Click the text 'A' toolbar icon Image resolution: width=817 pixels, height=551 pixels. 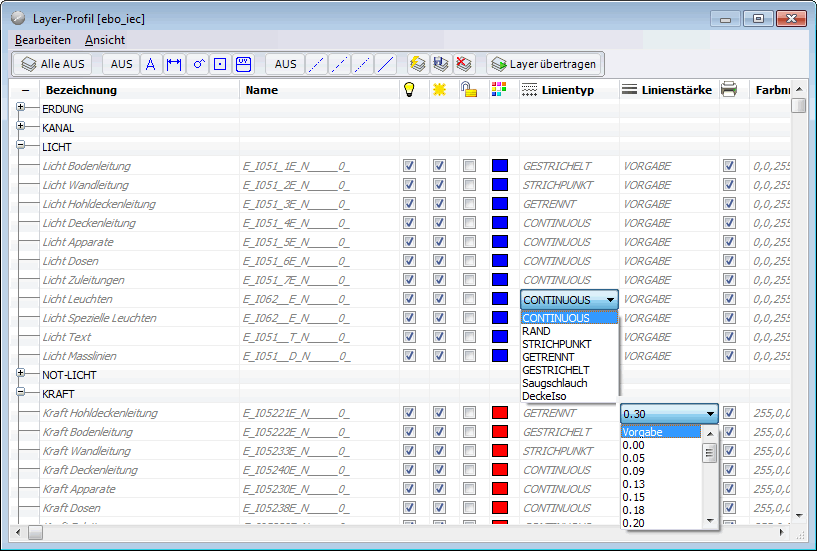coord(151,64)
